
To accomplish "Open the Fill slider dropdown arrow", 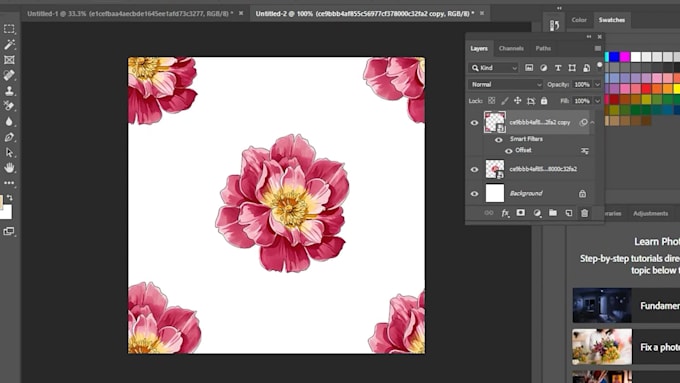I will (x=597, y=101).
